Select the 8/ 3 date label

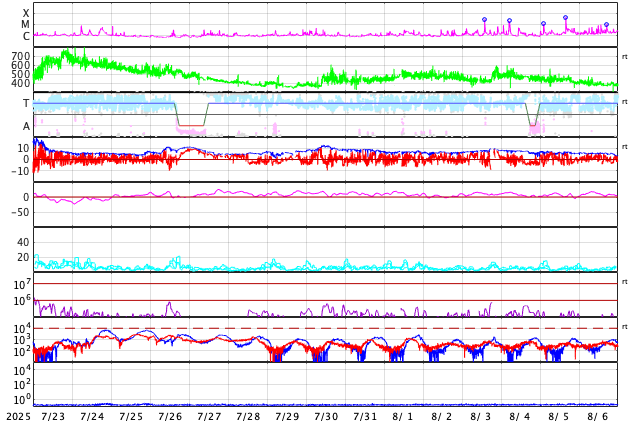coord(481,417)
